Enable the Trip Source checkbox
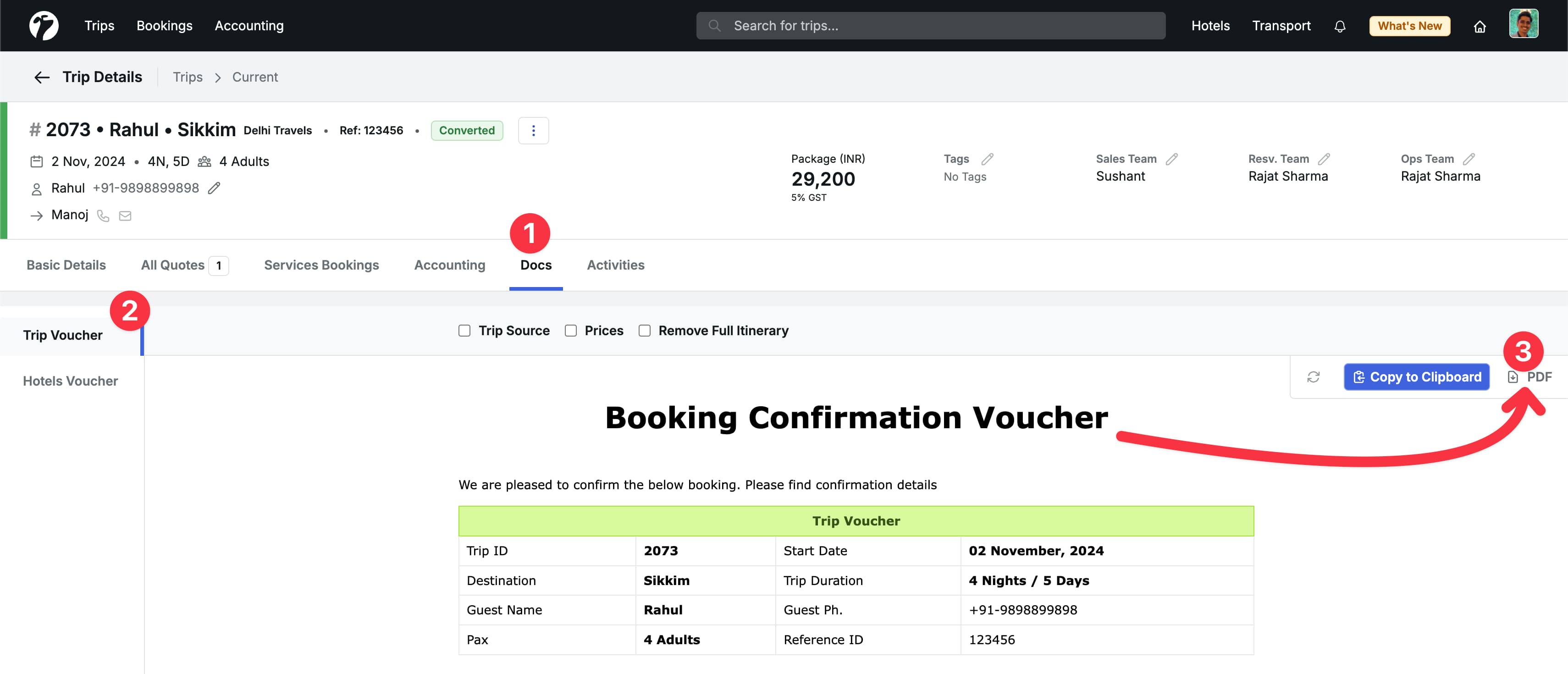 pos(464,330)
